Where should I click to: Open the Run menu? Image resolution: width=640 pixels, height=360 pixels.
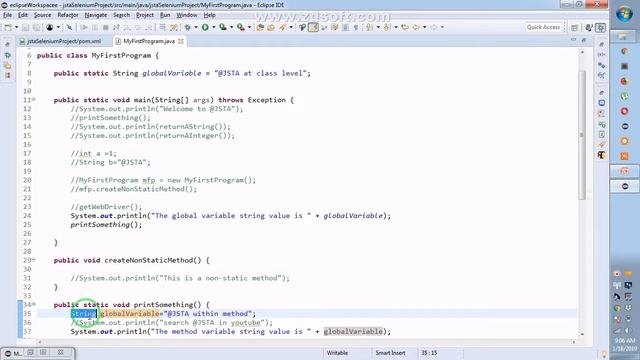[165, 15]
